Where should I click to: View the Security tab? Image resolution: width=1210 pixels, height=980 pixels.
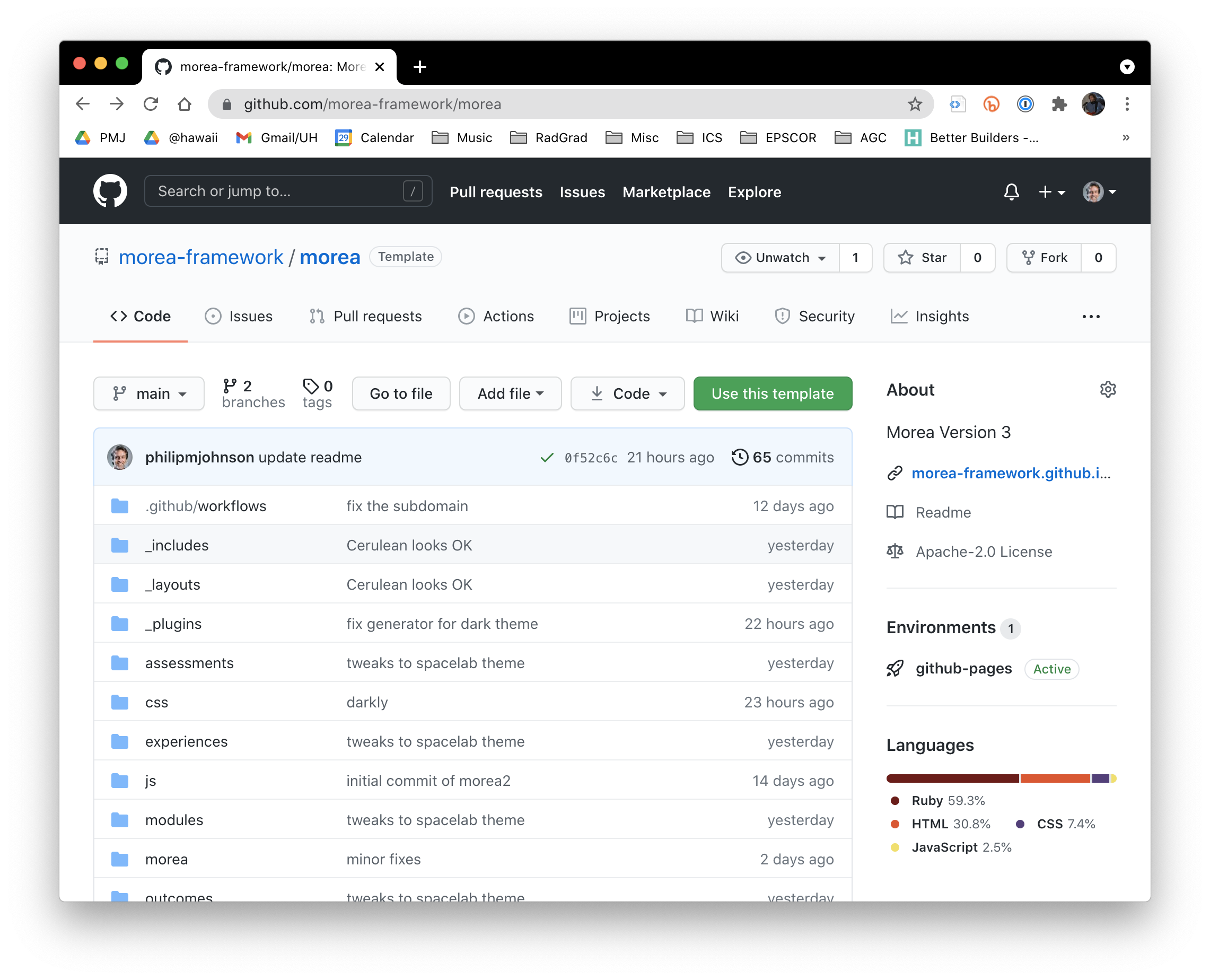[x=815, y=316]
